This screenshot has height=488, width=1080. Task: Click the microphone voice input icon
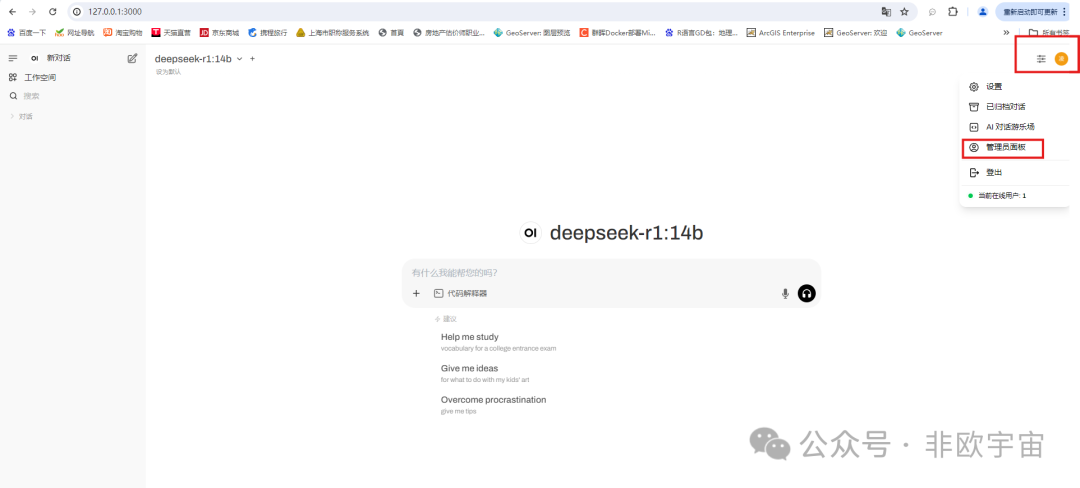click(x=785, y=294)
